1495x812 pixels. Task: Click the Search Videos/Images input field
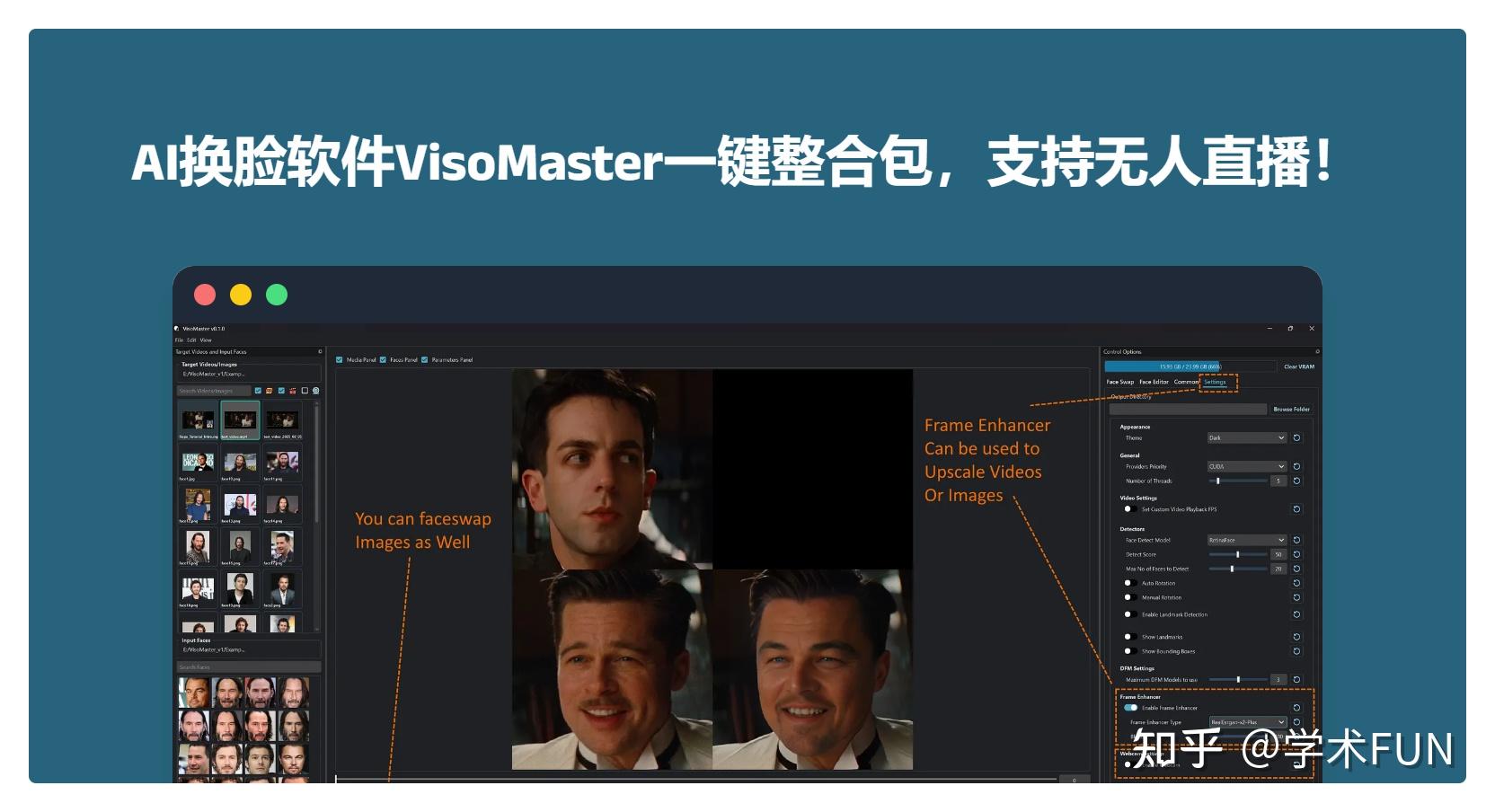click(x=212, y=391)
